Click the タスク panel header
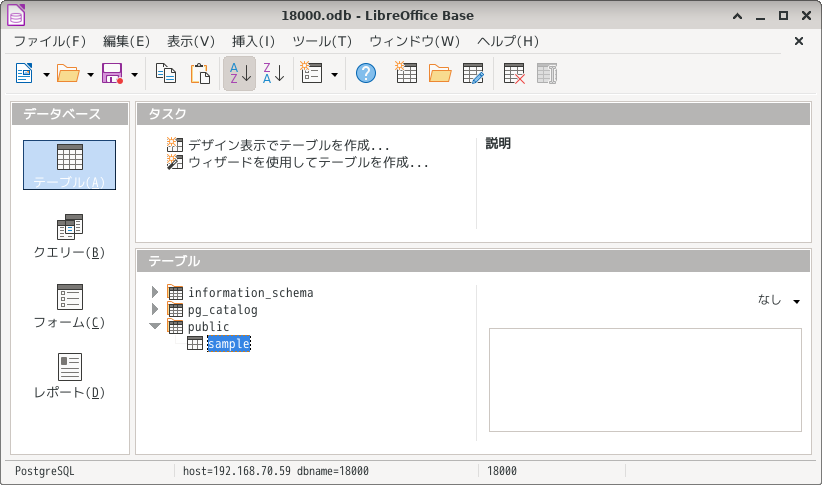 pos(473,114)
